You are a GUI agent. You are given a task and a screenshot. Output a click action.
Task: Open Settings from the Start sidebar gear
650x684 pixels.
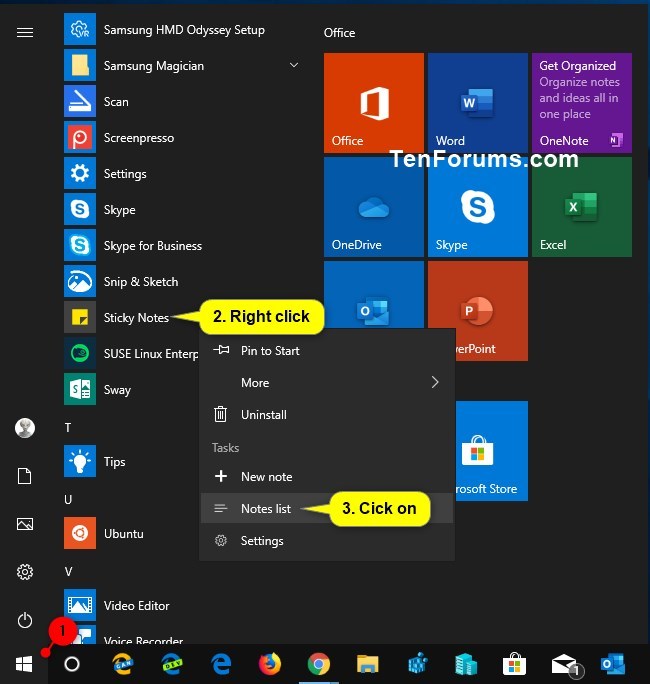[x=25, y=572]
